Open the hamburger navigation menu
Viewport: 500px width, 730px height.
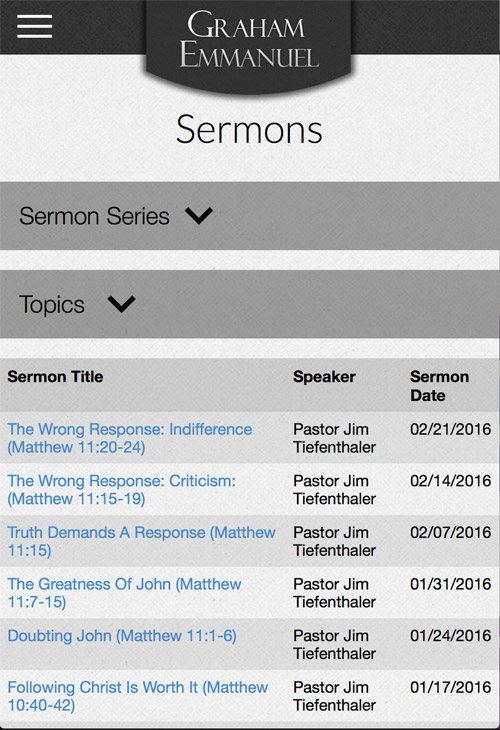click(34, 26)
